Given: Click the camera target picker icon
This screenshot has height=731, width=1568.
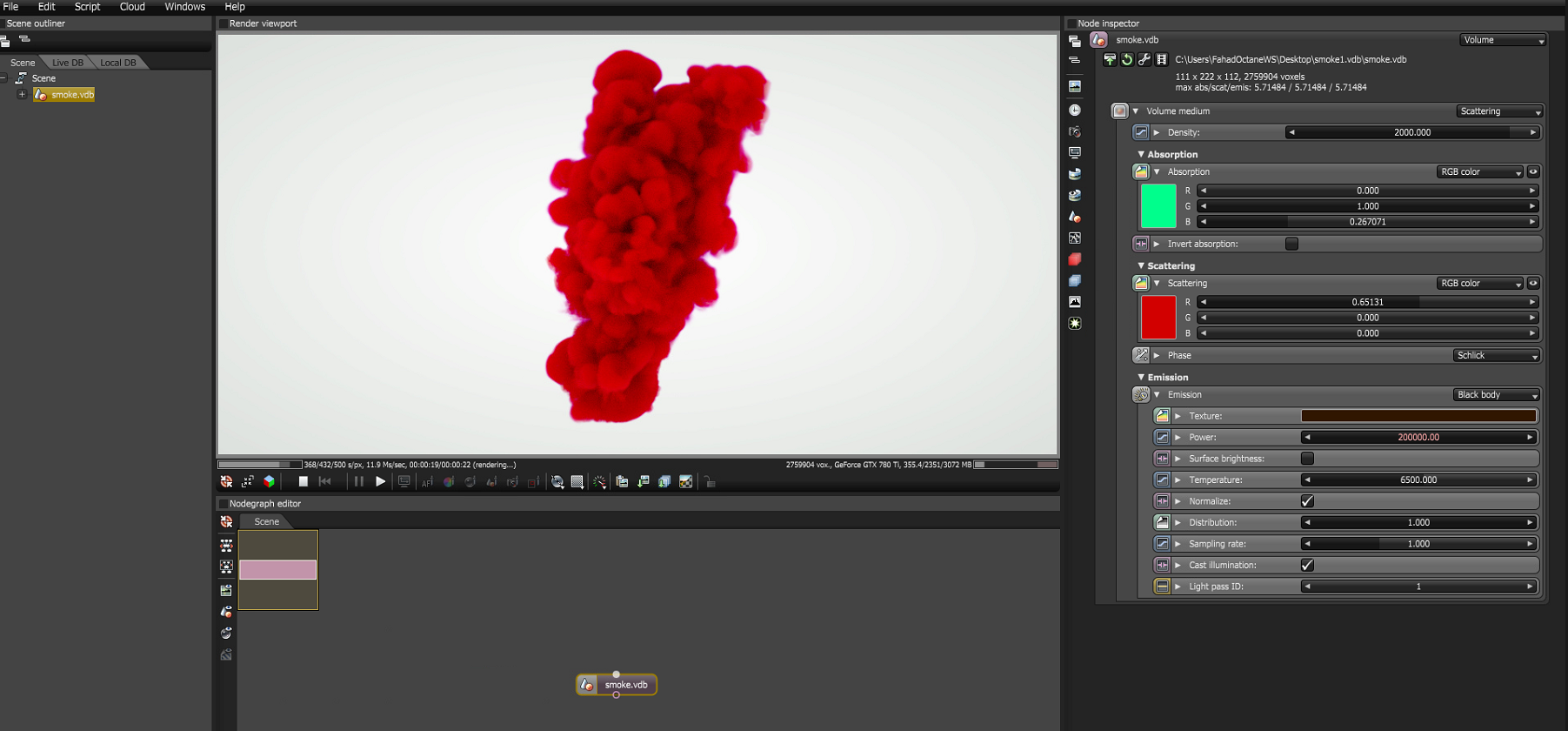Looking at the screenshot, I should point(512,481).
